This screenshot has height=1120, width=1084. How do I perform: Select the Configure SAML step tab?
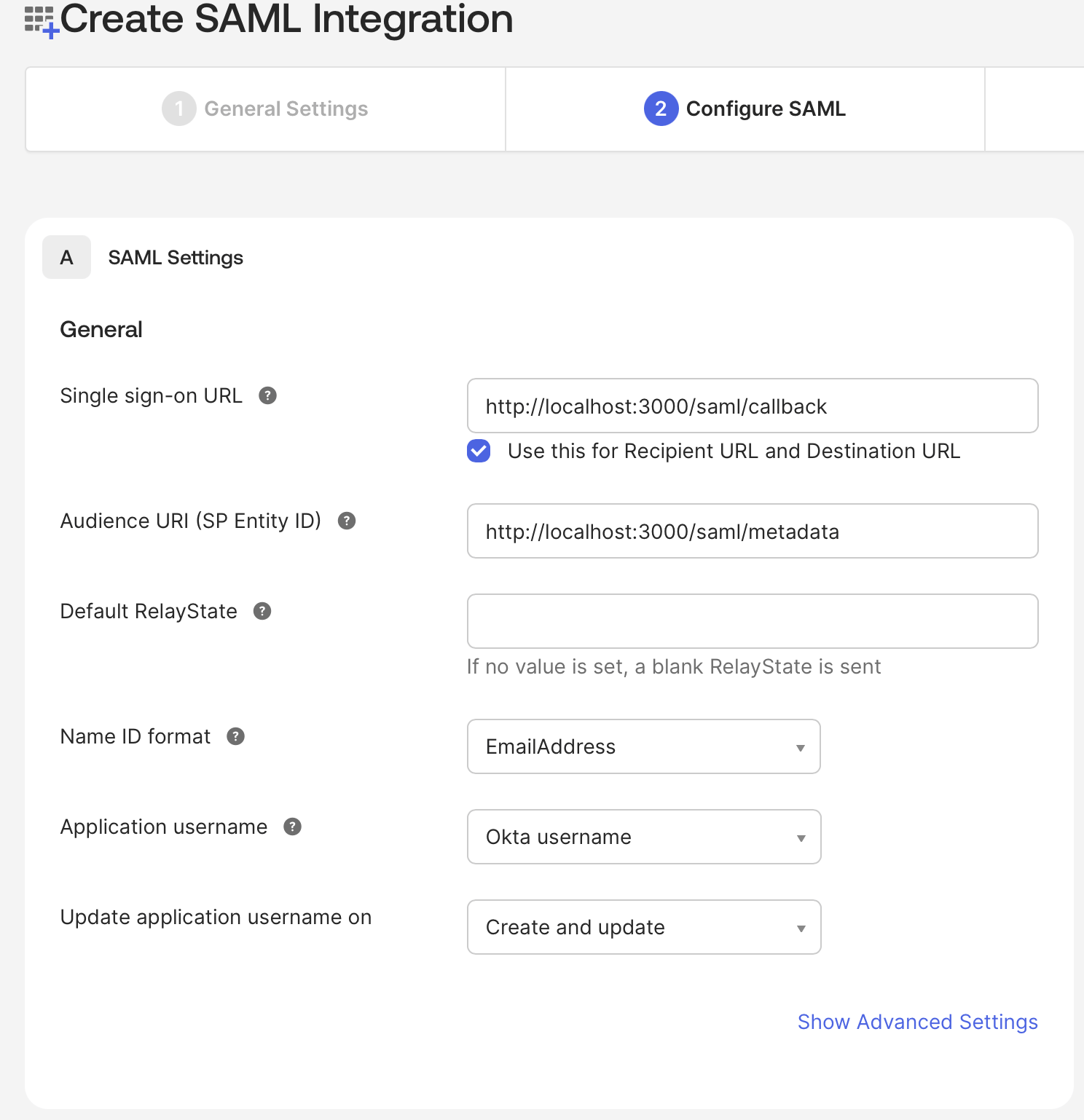coord(745,109)
